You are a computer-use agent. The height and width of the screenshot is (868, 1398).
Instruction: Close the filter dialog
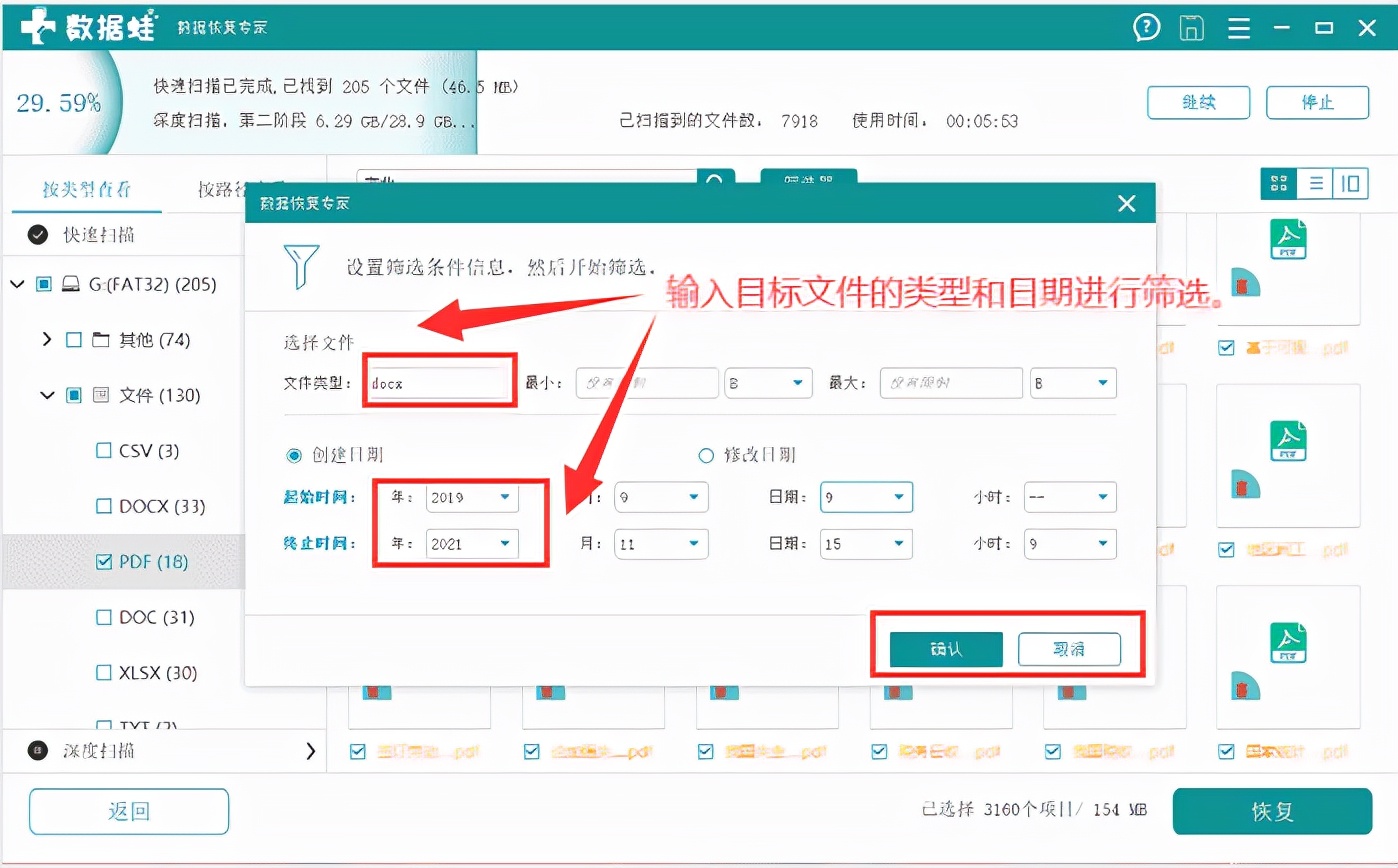click(1127, 204)
